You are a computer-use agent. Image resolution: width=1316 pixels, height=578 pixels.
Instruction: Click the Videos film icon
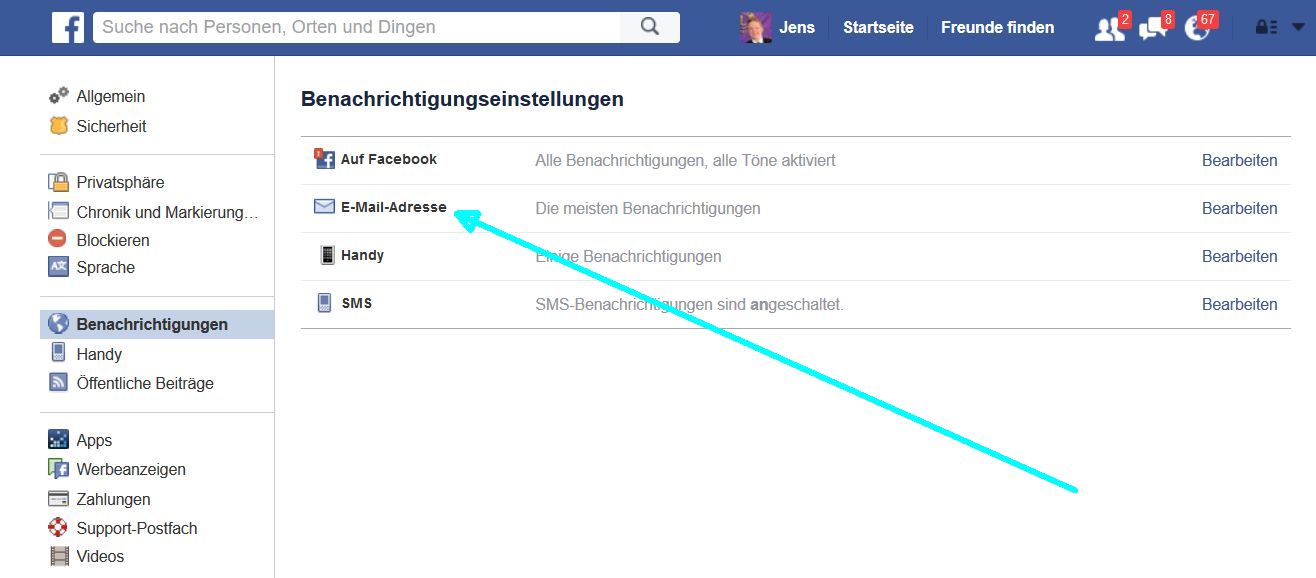(x=58, y=556)
